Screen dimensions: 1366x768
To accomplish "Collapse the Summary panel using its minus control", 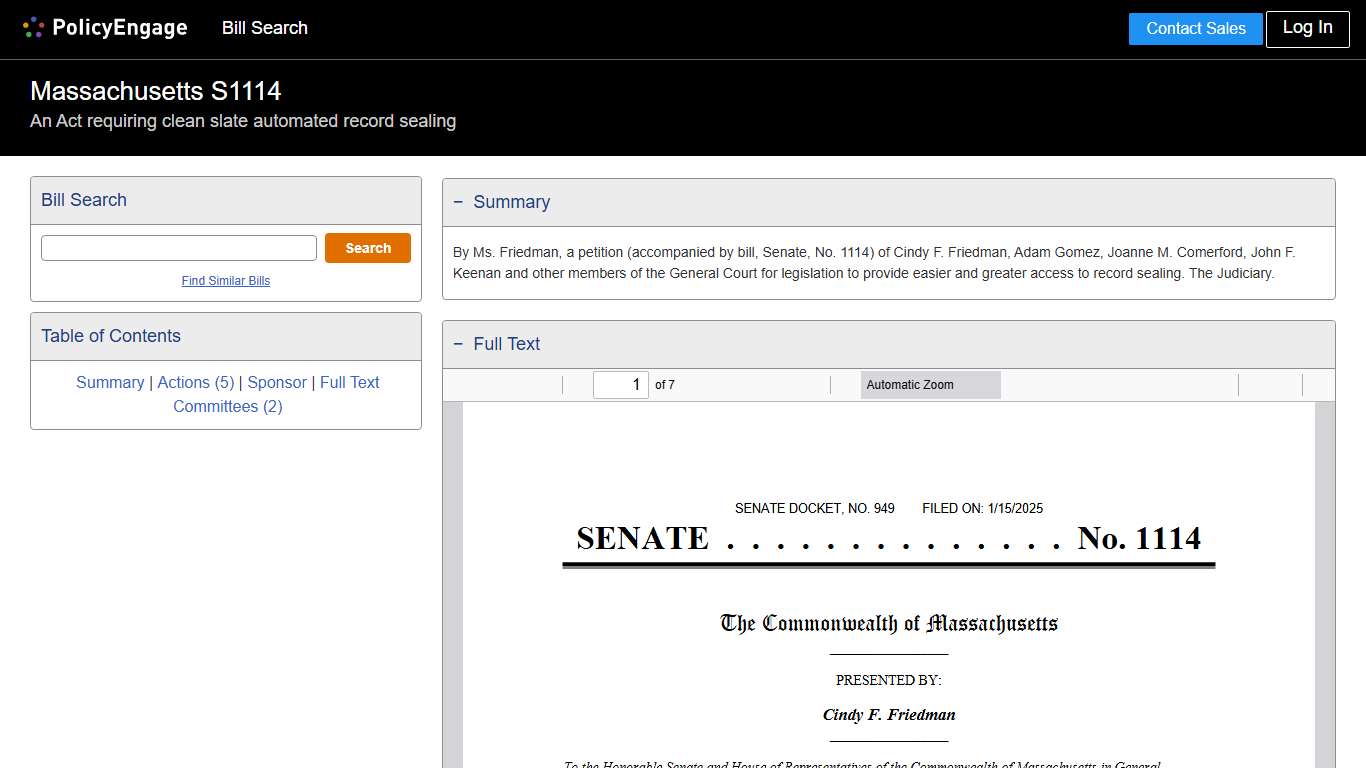I will tap(459, 202).
